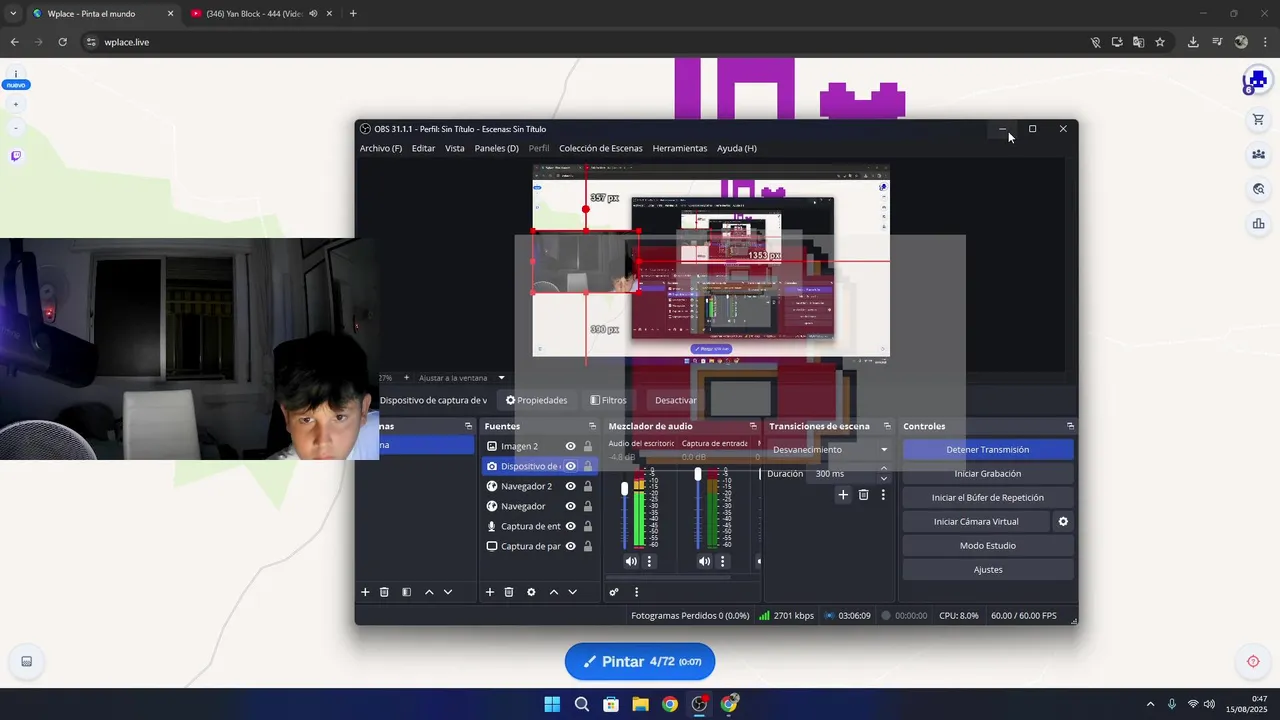This screenshot has width=1280, height=720.
Task: Open Colección de Escenas menu
Action: (601, 148)
